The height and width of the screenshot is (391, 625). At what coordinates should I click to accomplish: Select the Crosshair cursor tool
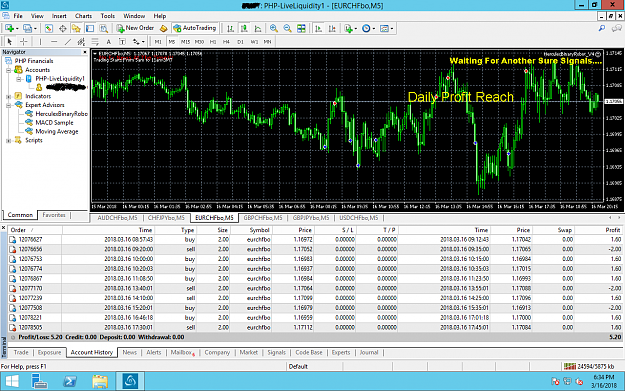pos(24,41)
